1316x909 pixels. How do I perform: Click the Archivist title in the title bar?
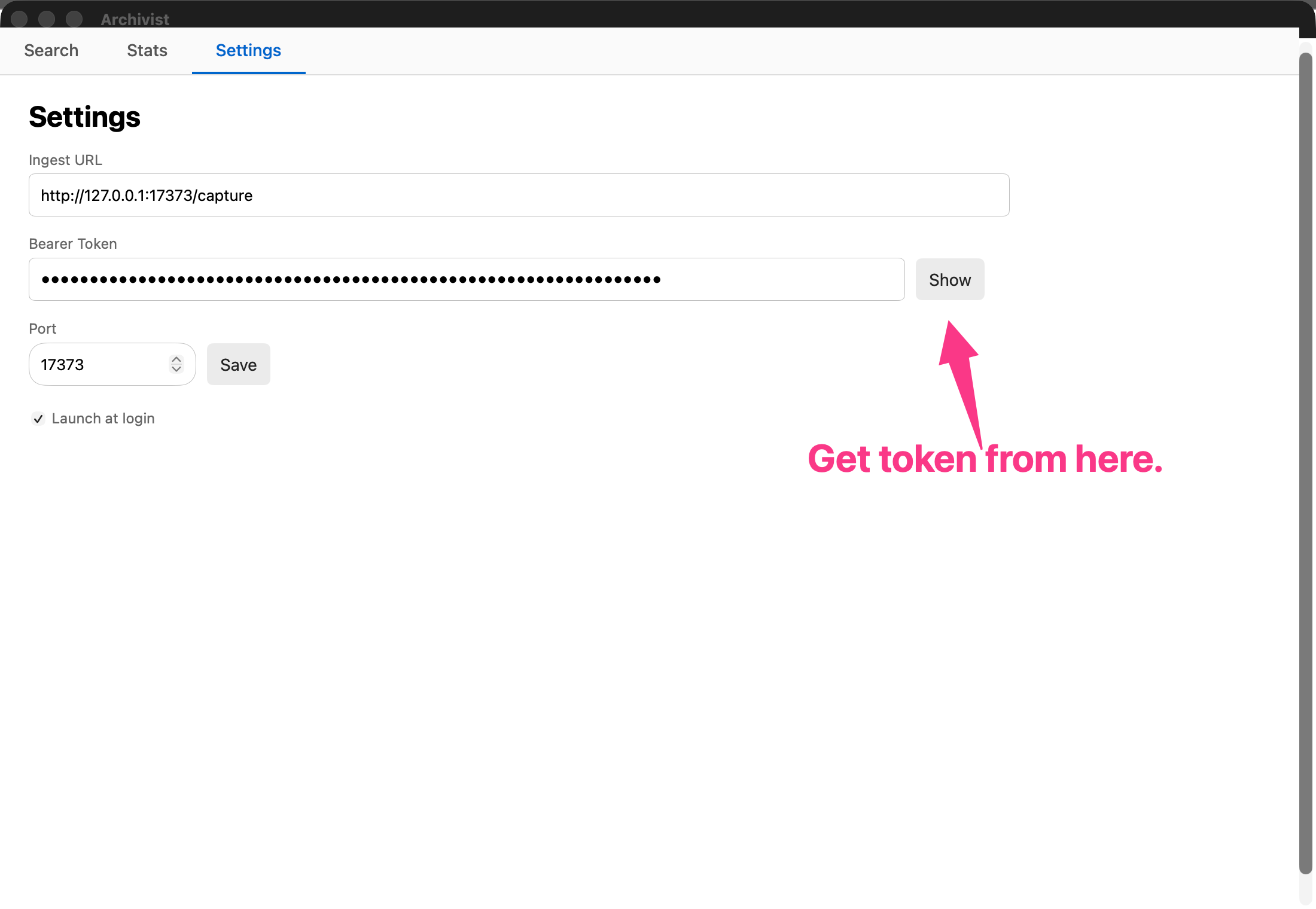(135, 19)
